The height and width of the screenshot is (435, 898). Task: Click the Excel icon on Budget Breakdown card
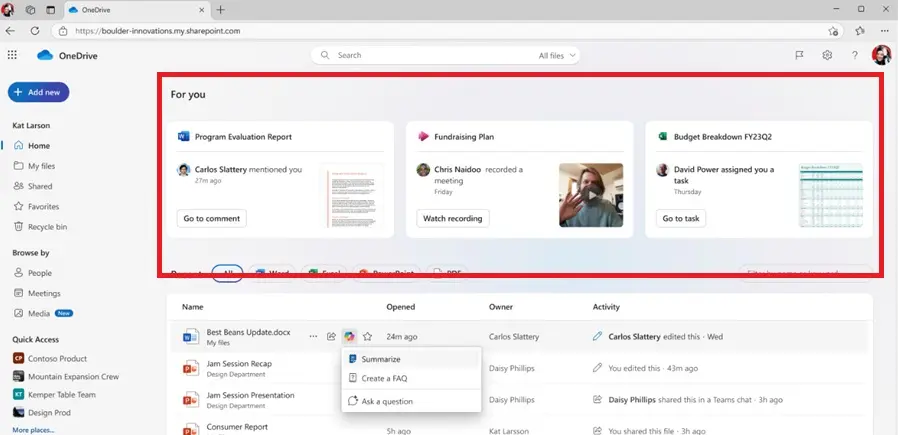[x=663, y=136]
